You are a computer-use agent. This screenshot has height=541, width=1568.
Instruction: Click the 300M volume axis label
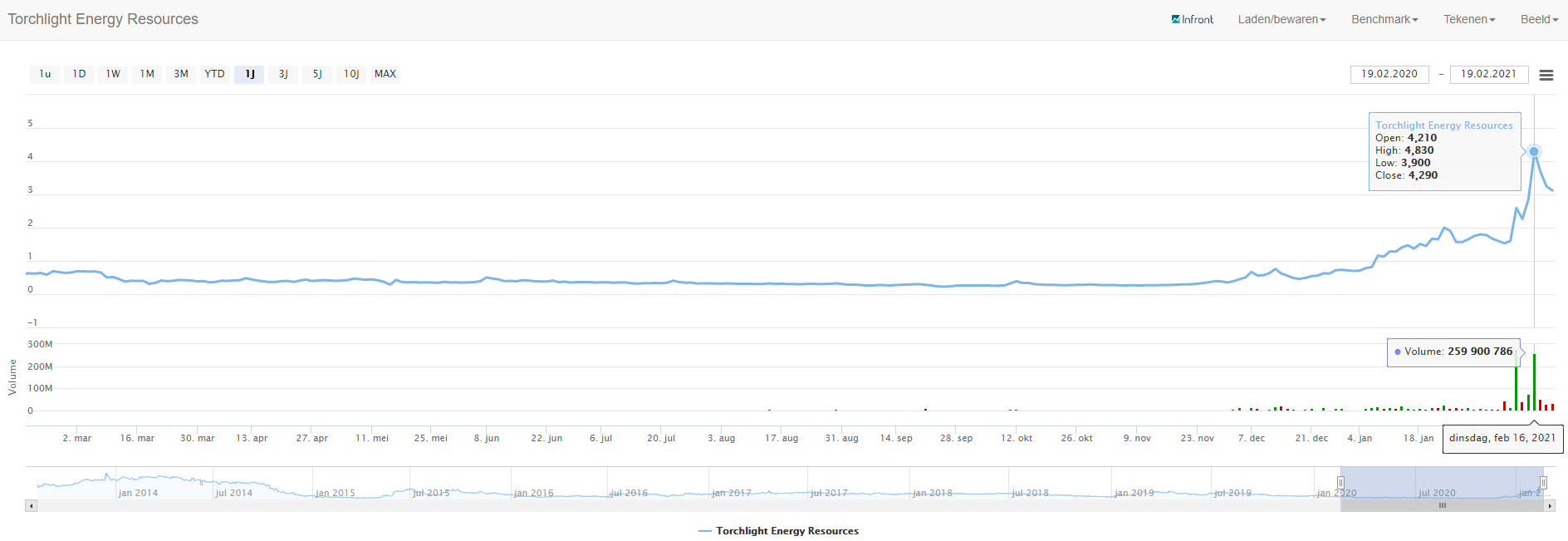[x=40, y=344]
